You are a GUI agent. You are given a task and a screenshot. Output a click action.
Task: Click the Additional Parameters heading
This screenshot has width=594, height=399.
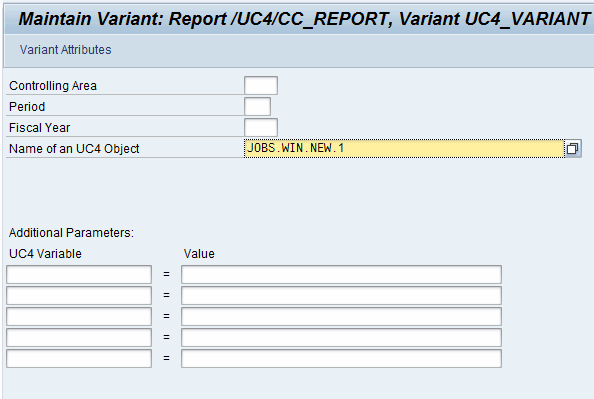click(x=71, y=233)
